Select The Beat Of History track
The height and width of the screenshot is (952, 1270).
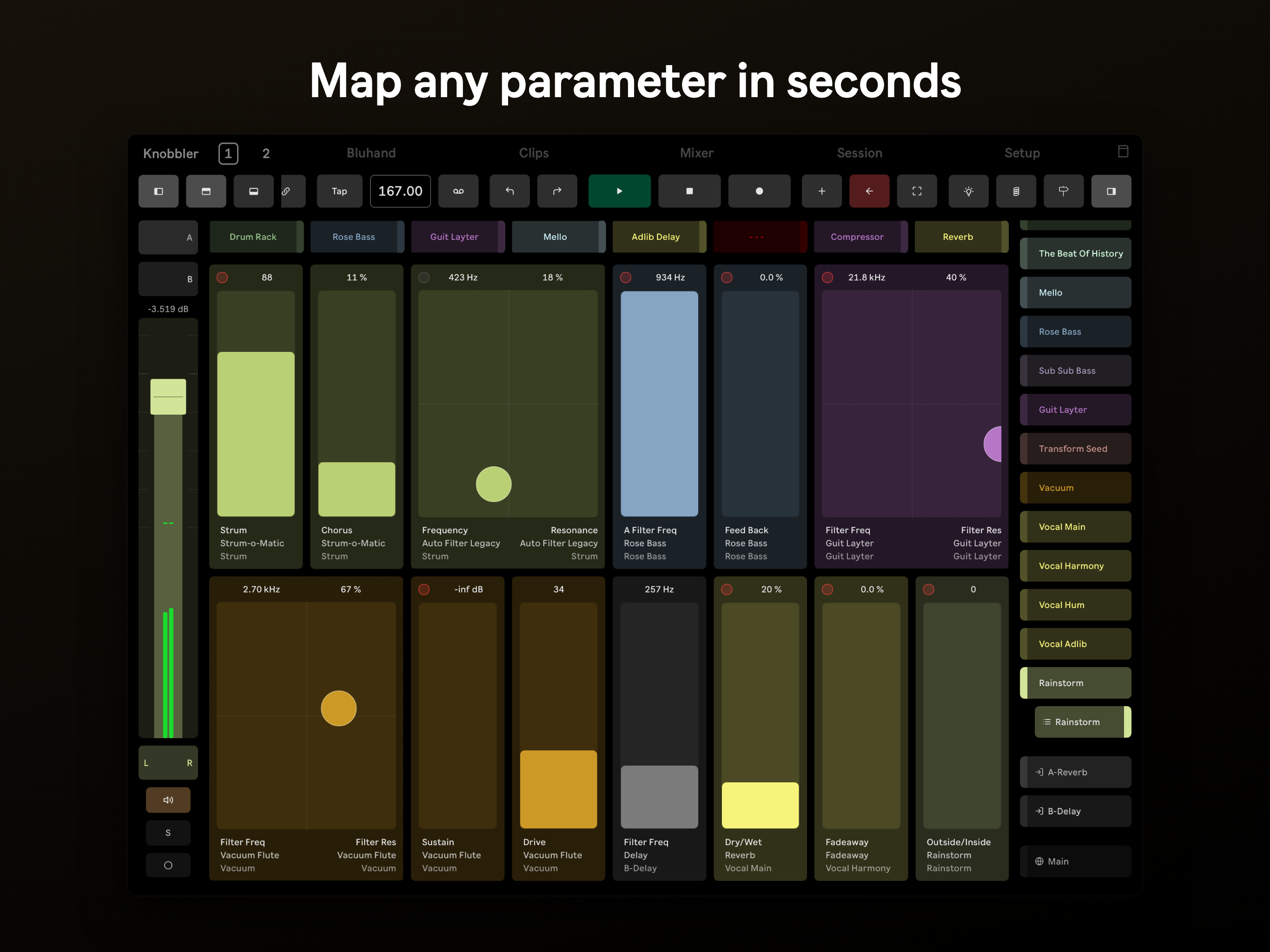[1075, 253]
